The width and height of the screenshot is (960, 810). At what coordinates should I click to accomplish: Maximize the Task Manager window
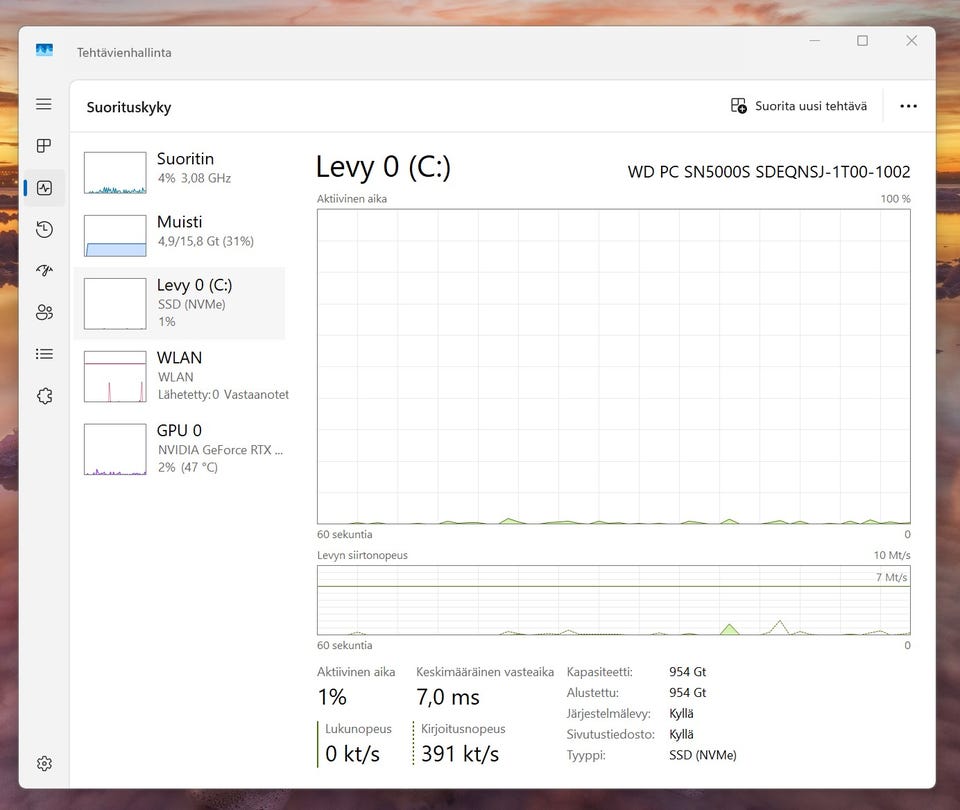tap(862, 41)
